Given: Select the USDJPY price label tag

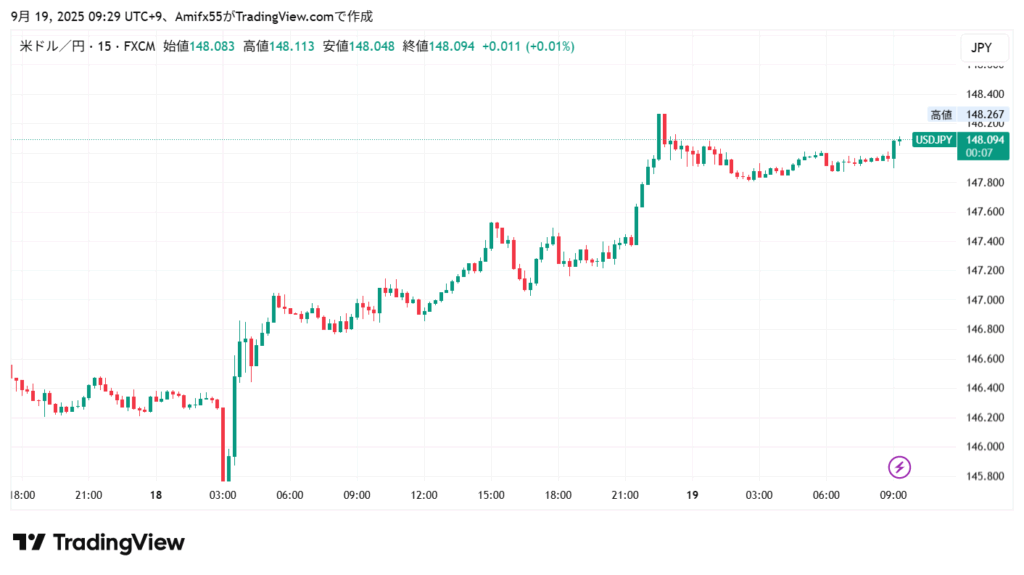Looking at the screenshot, I should (934, 140).
